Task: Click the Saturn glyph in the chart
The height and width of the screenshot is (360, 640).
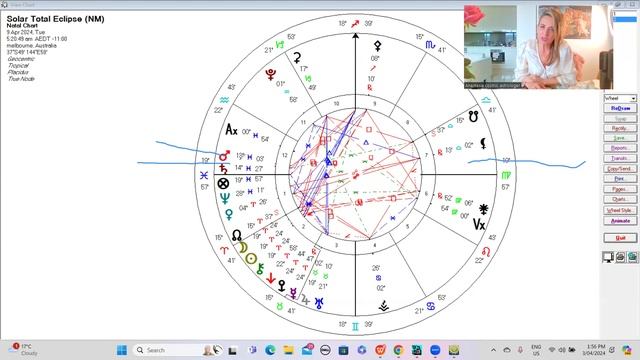Action: [x=223, y=169]
